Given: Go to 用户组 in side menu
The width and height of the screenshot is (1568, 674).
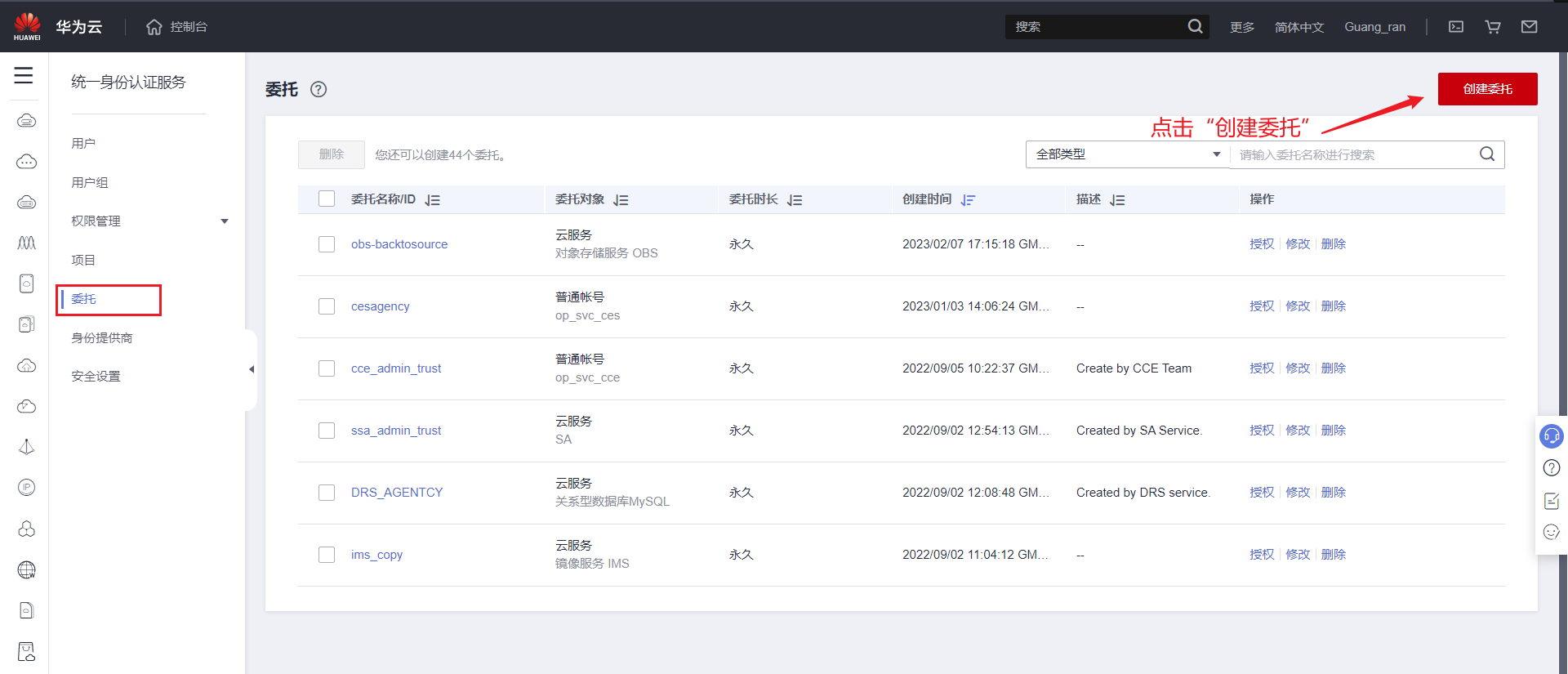Looking at the screenshot, I should point(90,183).
